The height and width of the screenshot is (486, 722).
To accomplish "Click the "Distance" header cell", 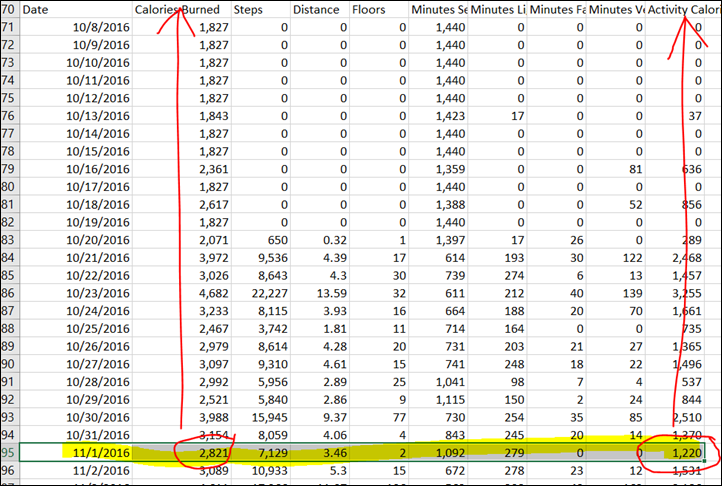I will click(318, 9).
